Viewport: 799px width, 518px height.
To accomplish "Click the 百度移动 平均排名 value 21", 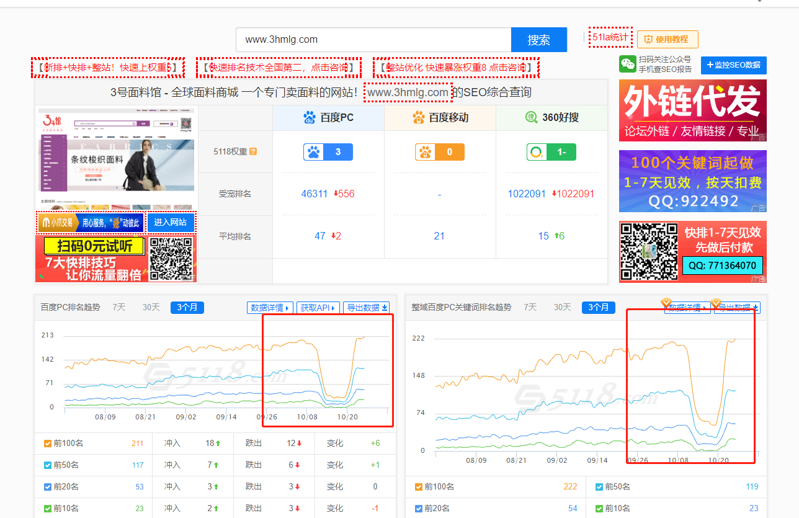I will click(x=439, y=236).
